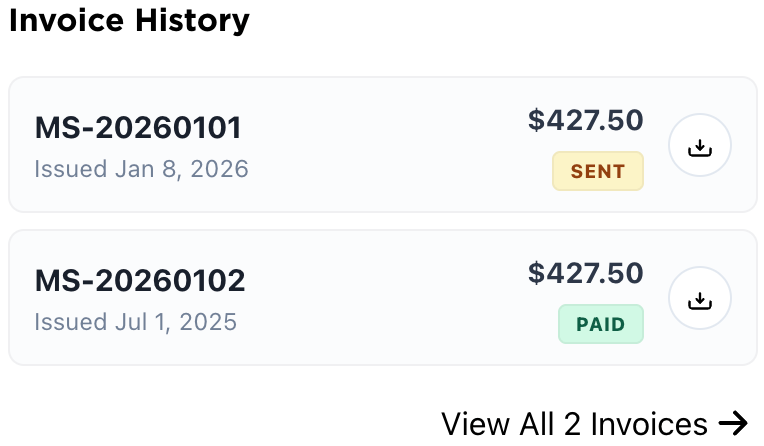Download the invoice marked SENT

[700, 146]
